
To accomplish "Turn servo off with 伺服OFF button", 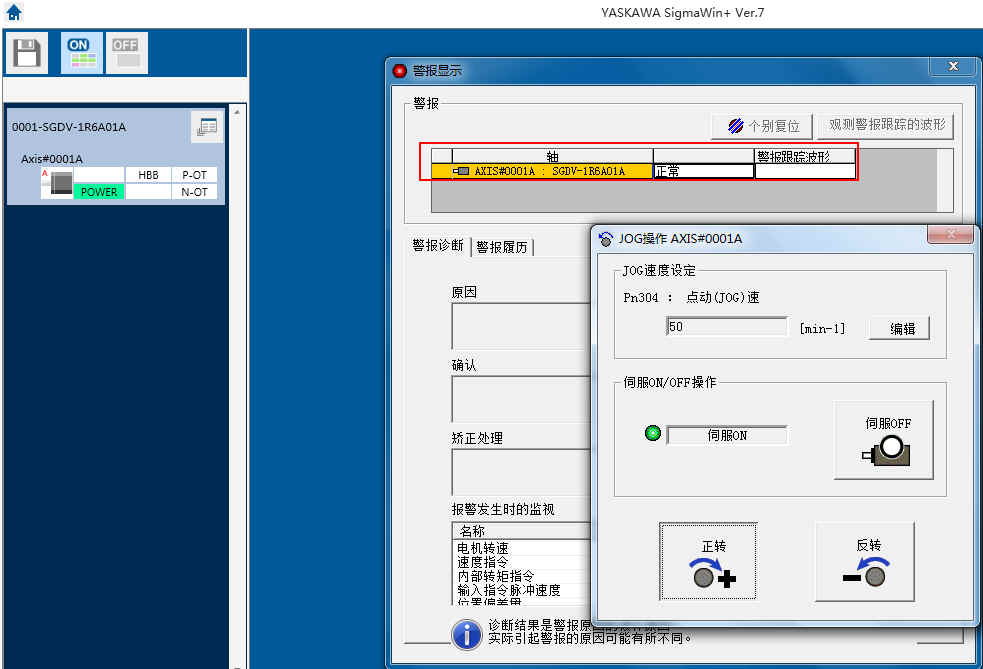I will [x=884, y=440].
